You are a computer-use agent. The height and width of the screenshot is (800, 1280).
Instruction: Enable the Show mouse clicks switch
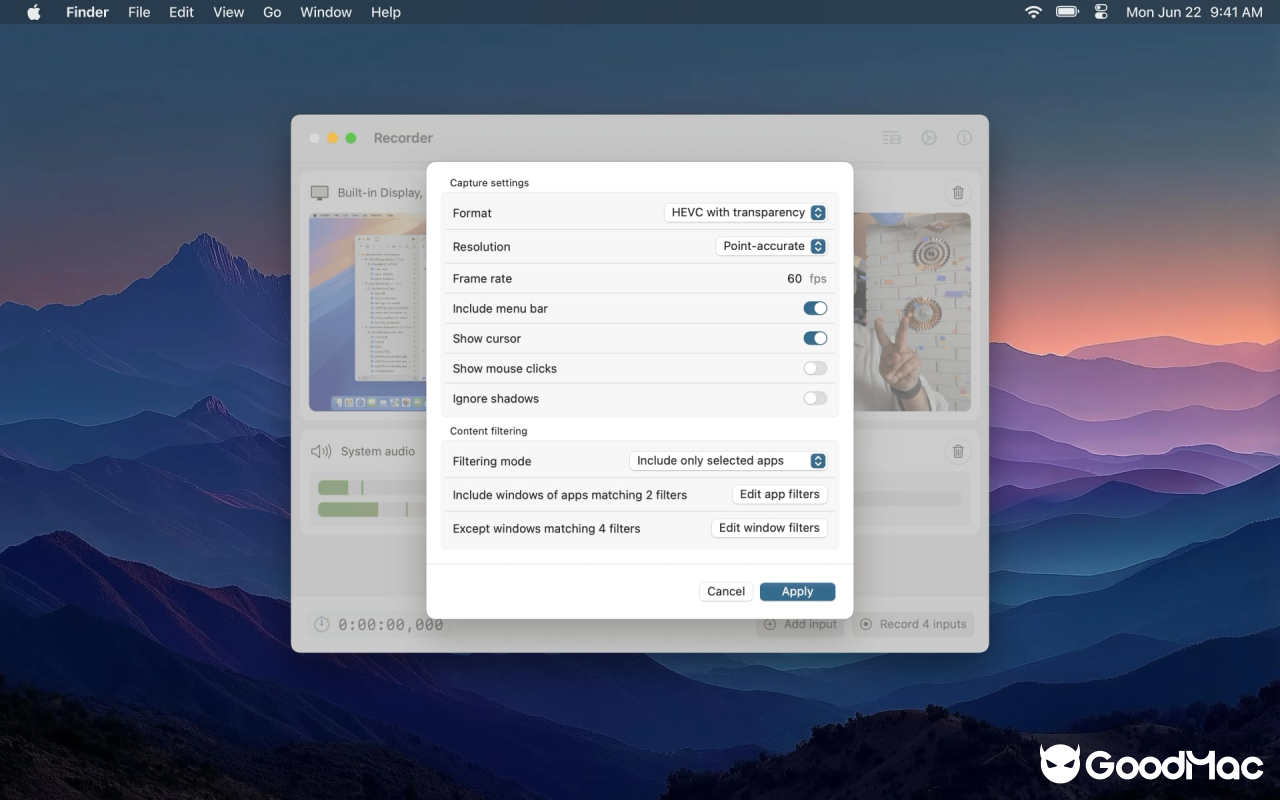(815, 368)
